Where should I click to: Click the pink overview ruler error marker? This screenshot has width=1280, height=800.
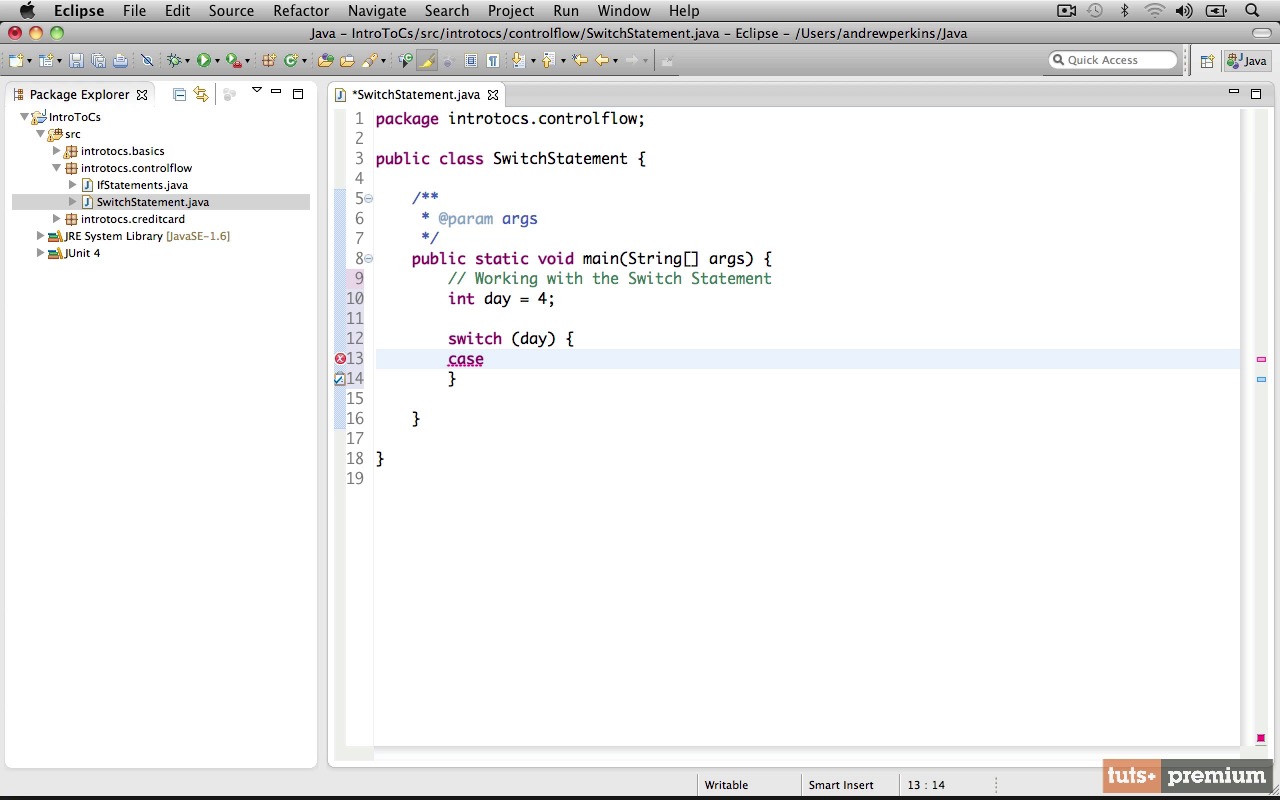point(1261,359)
